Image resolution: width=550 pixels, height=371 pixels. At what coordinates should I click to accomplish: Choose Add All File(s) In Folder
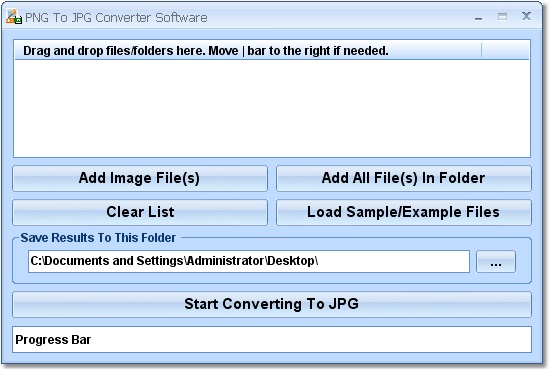404,178
